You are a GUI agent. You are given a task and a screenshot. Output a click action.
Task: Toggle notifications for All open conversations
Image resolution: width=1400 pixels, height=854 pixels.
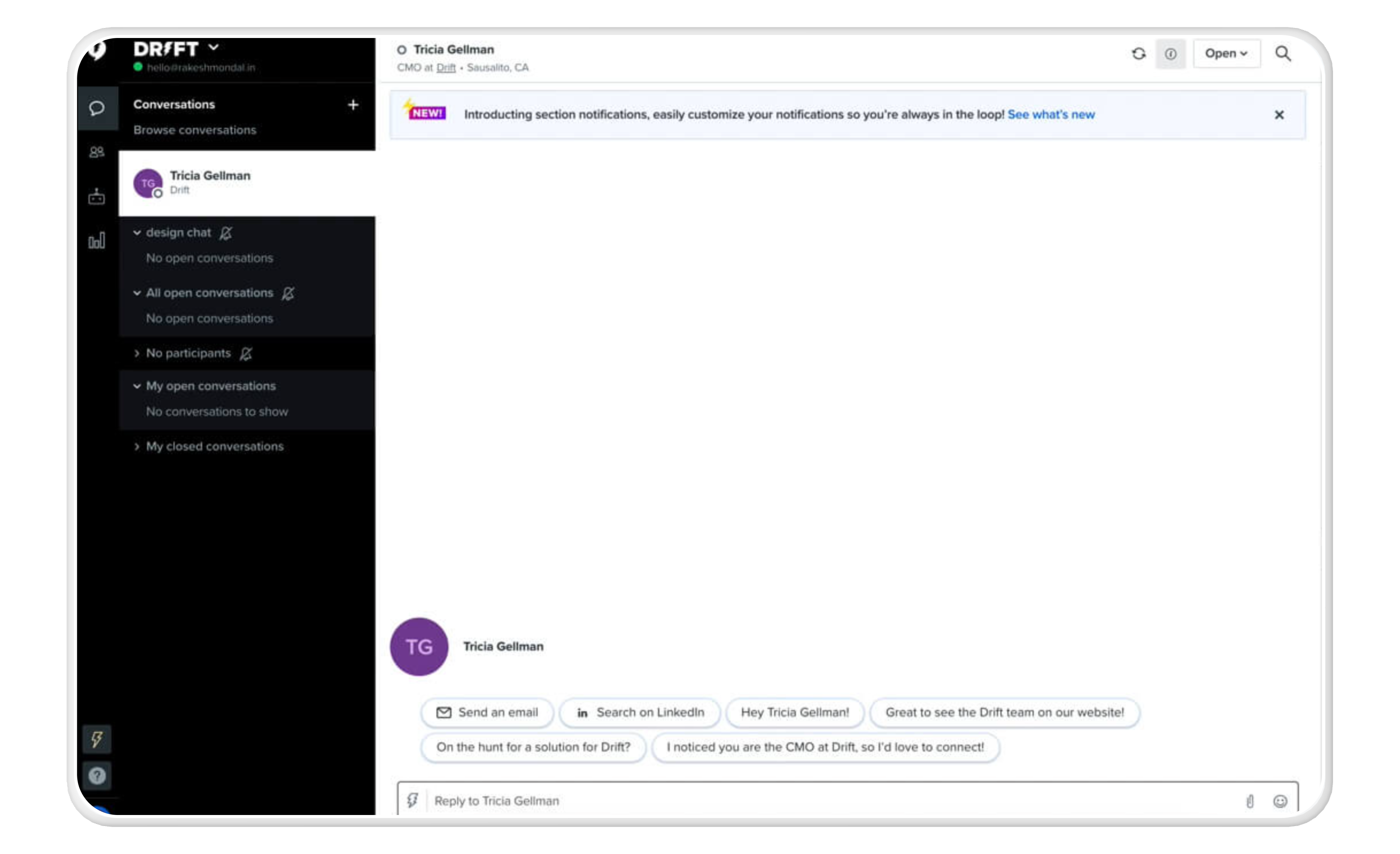(289, 292)
